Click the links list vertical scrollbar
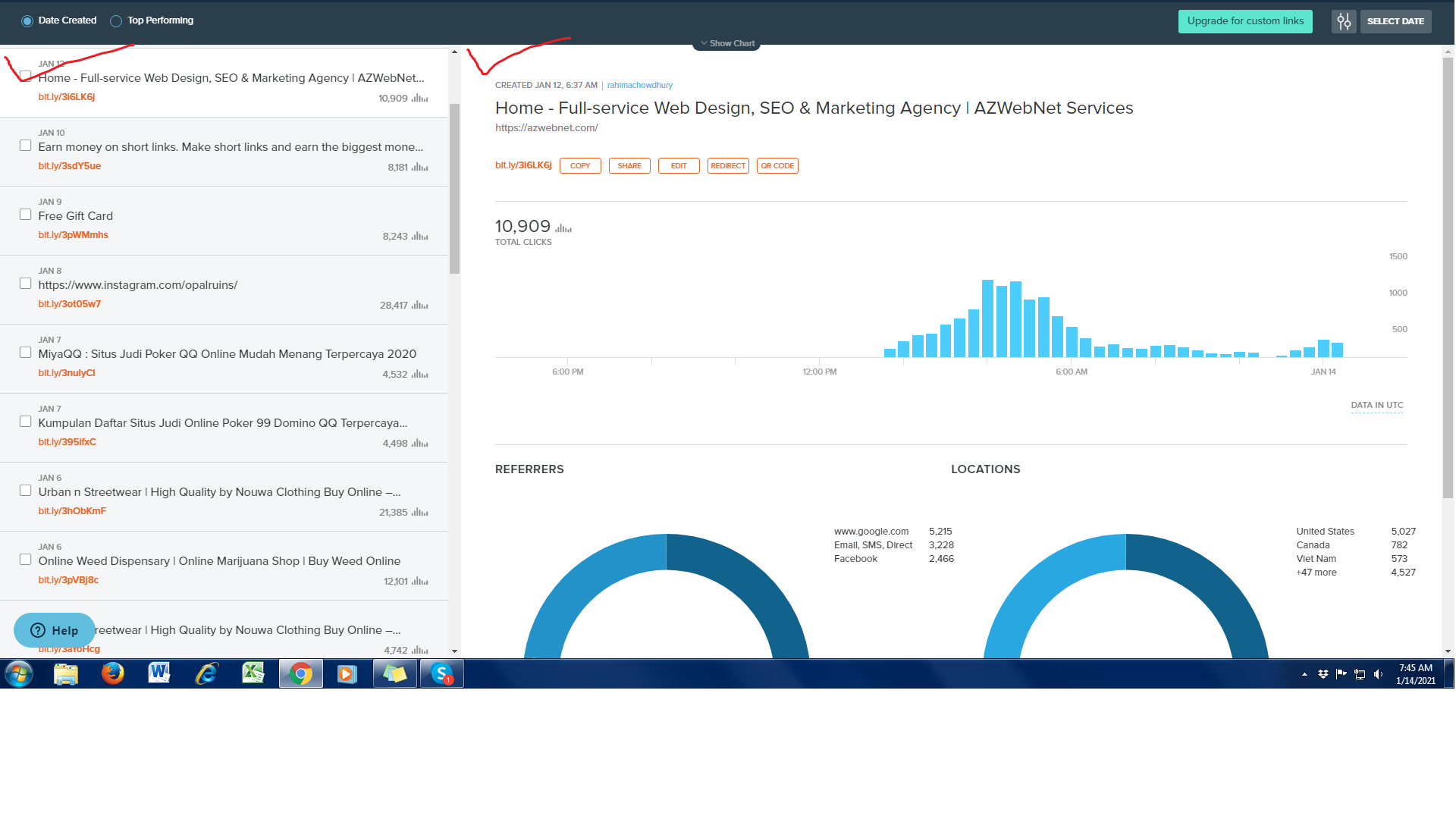The width and height of the screenshot is (1456, 819). point(454,190)
